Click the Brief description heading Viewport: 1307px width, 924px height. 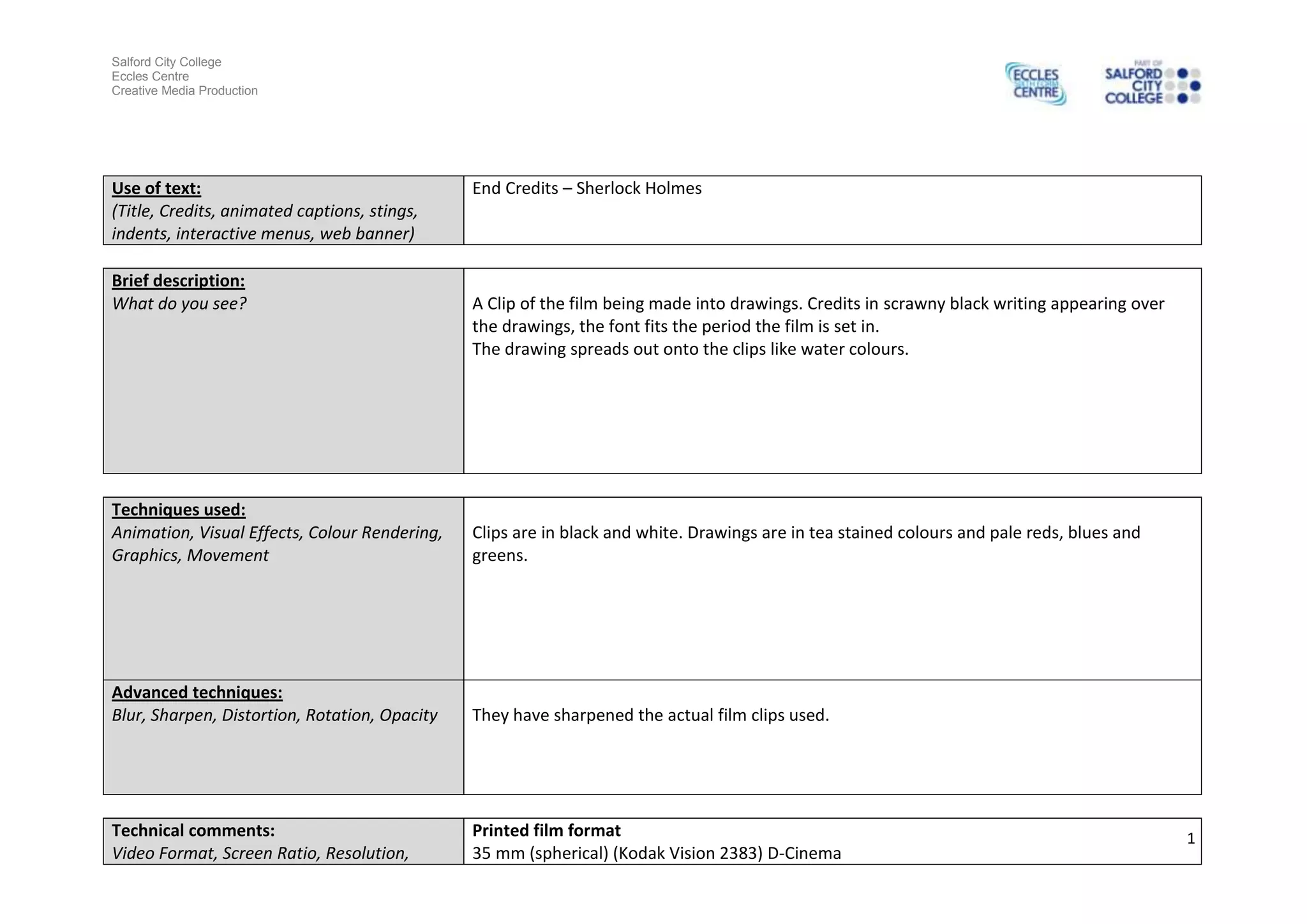tap(178, 281)
